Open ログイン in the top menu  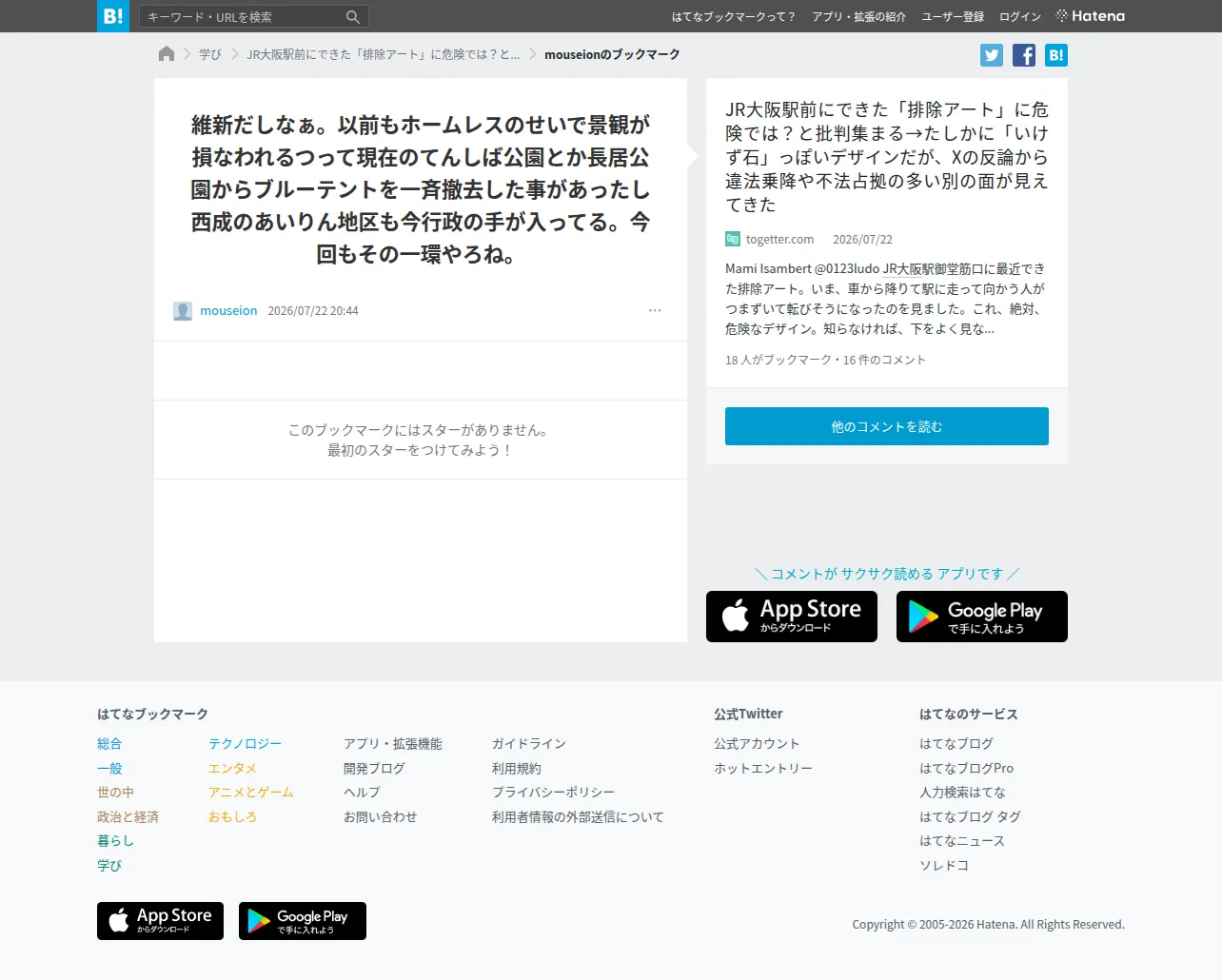tap(1020, 17)
